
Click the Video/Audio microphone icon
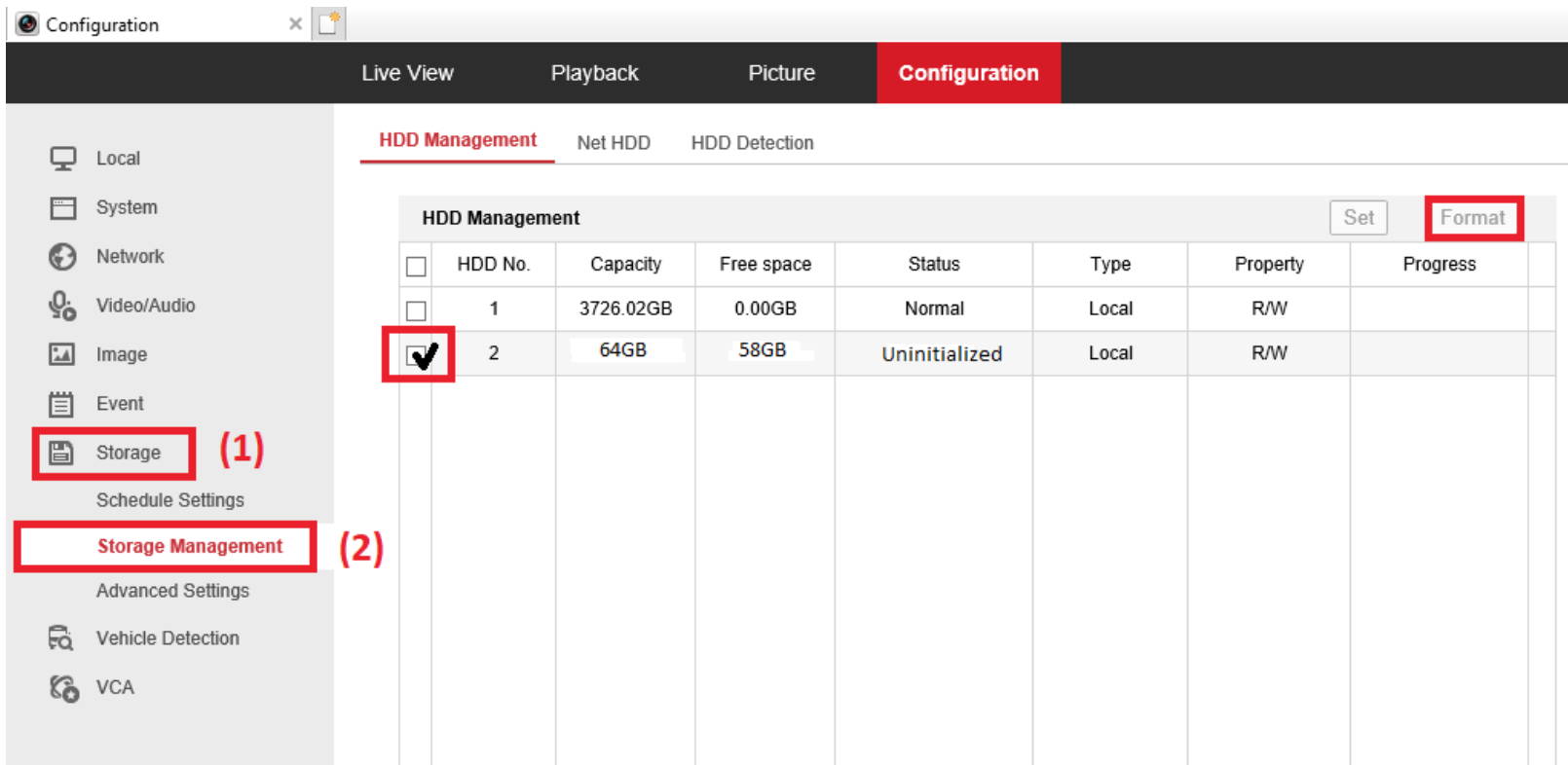[x=63, y=306]
